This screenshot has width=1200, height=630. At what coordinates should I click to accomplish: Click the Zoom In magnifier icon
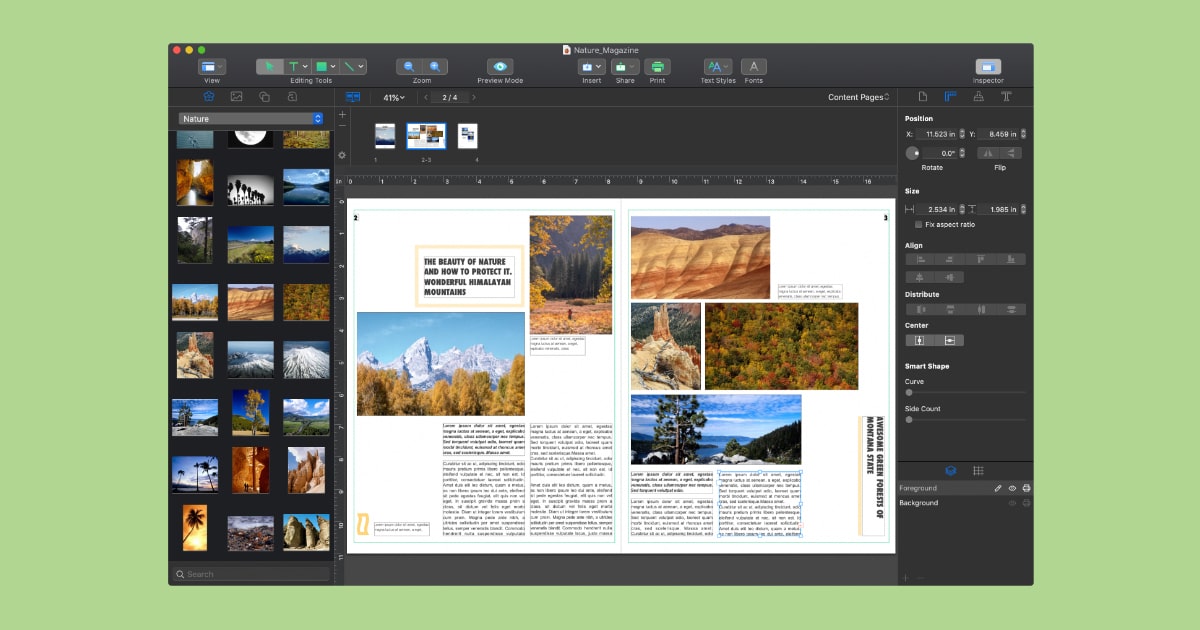tap(437, 65)
